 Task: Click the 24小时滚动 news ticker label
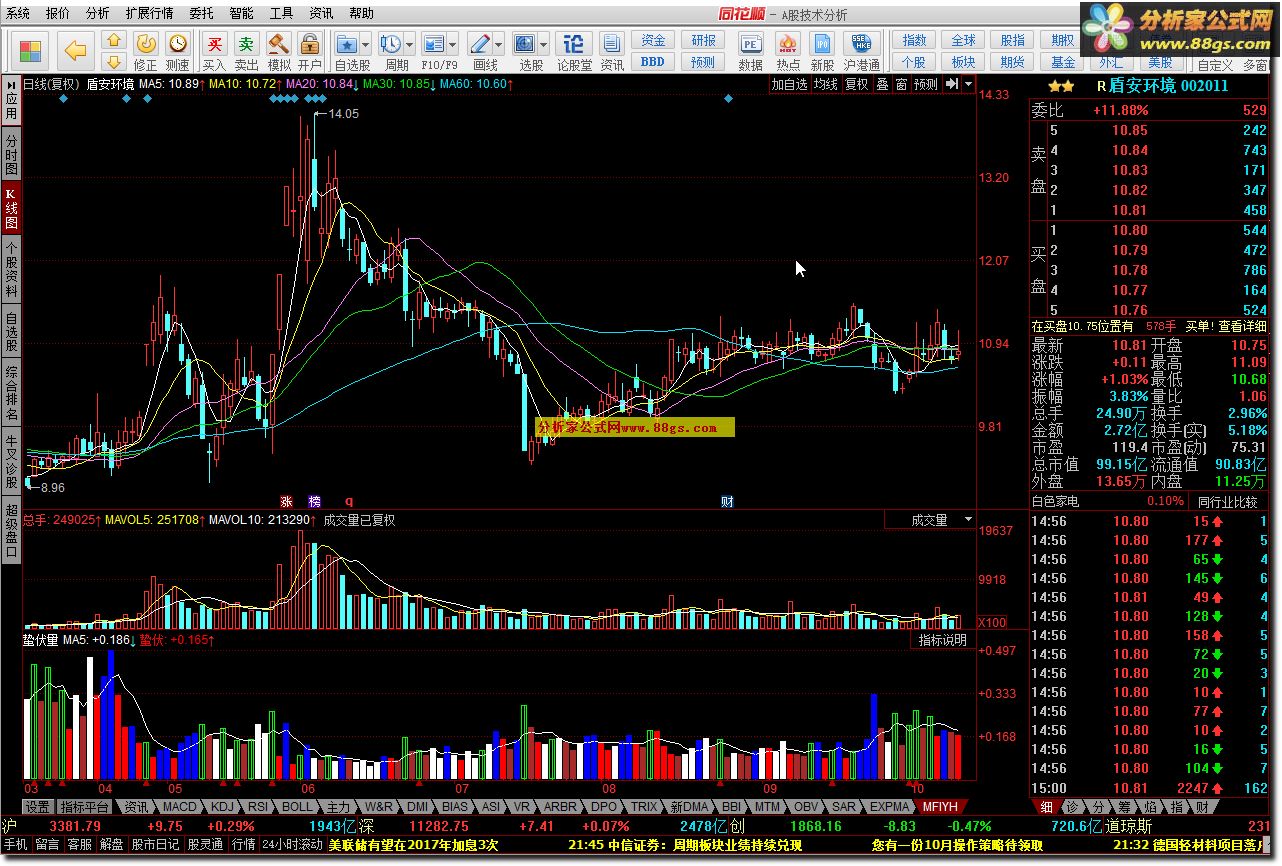[x=293, y=844]
